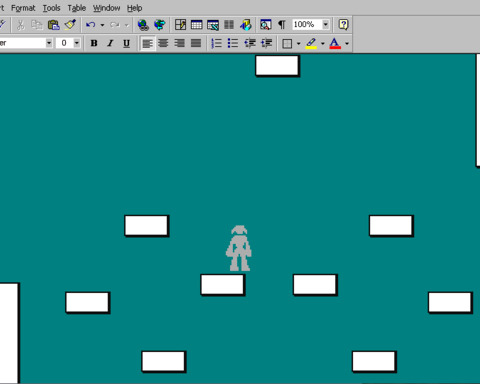Click the Cut scissors icon
Image resolution: width=480 pixels, height=384 pixels.
(x=21, y=25)
